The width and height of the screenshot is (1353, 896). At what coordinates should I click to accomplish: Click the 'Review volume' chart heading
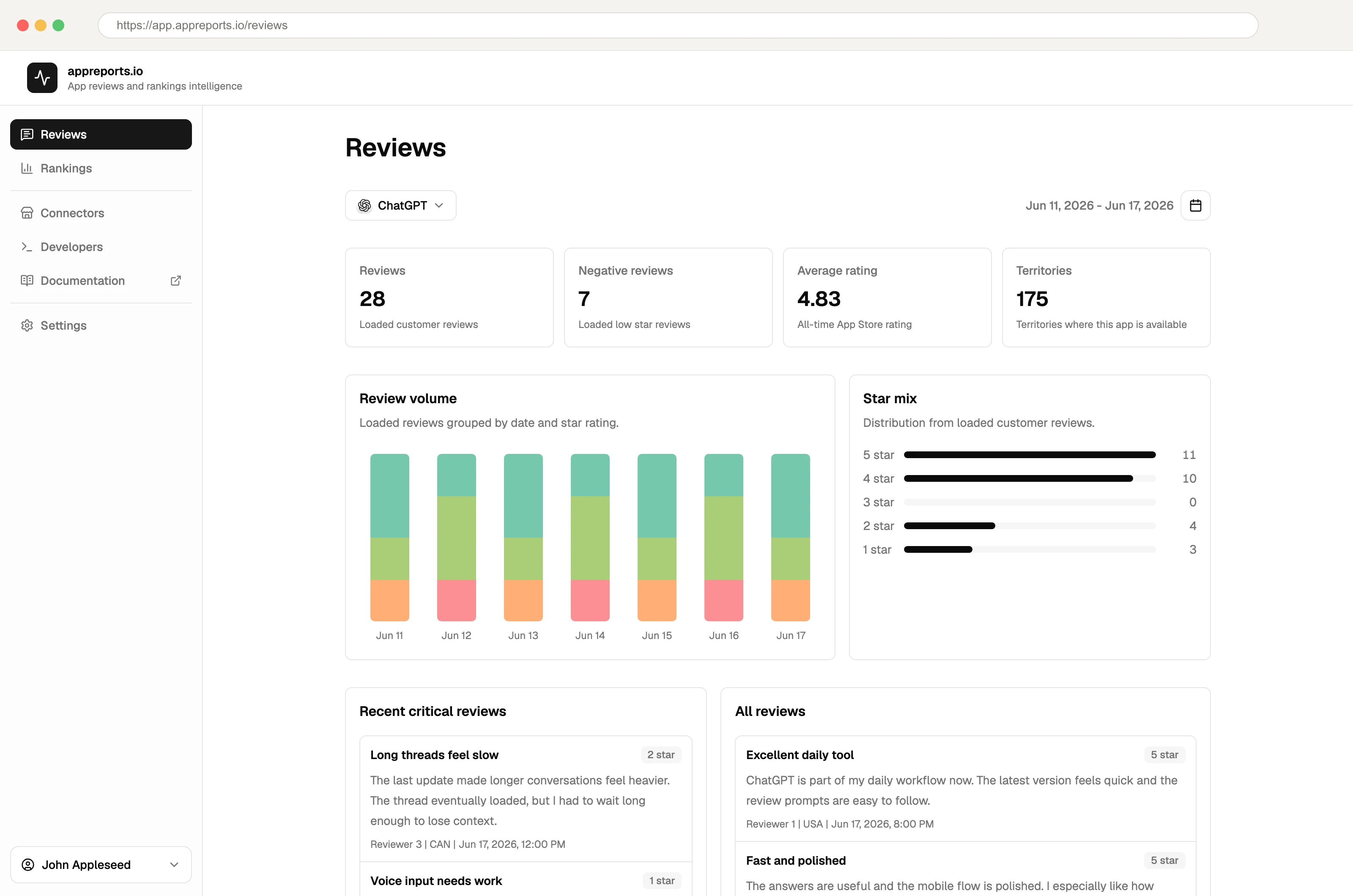pyautogui.click(x=408, y=398)
